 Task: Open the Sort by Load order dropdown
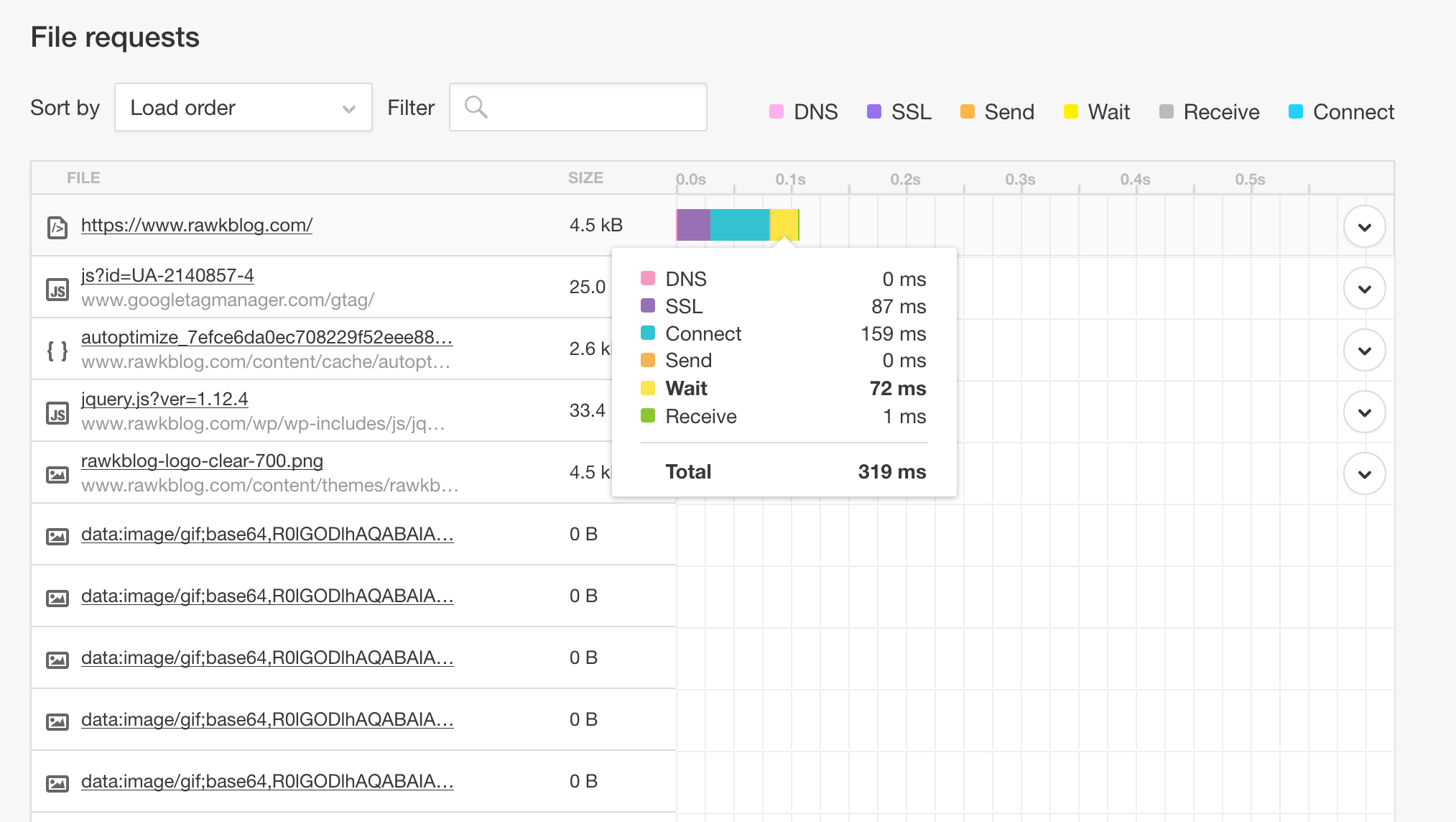tap(243, 107)
